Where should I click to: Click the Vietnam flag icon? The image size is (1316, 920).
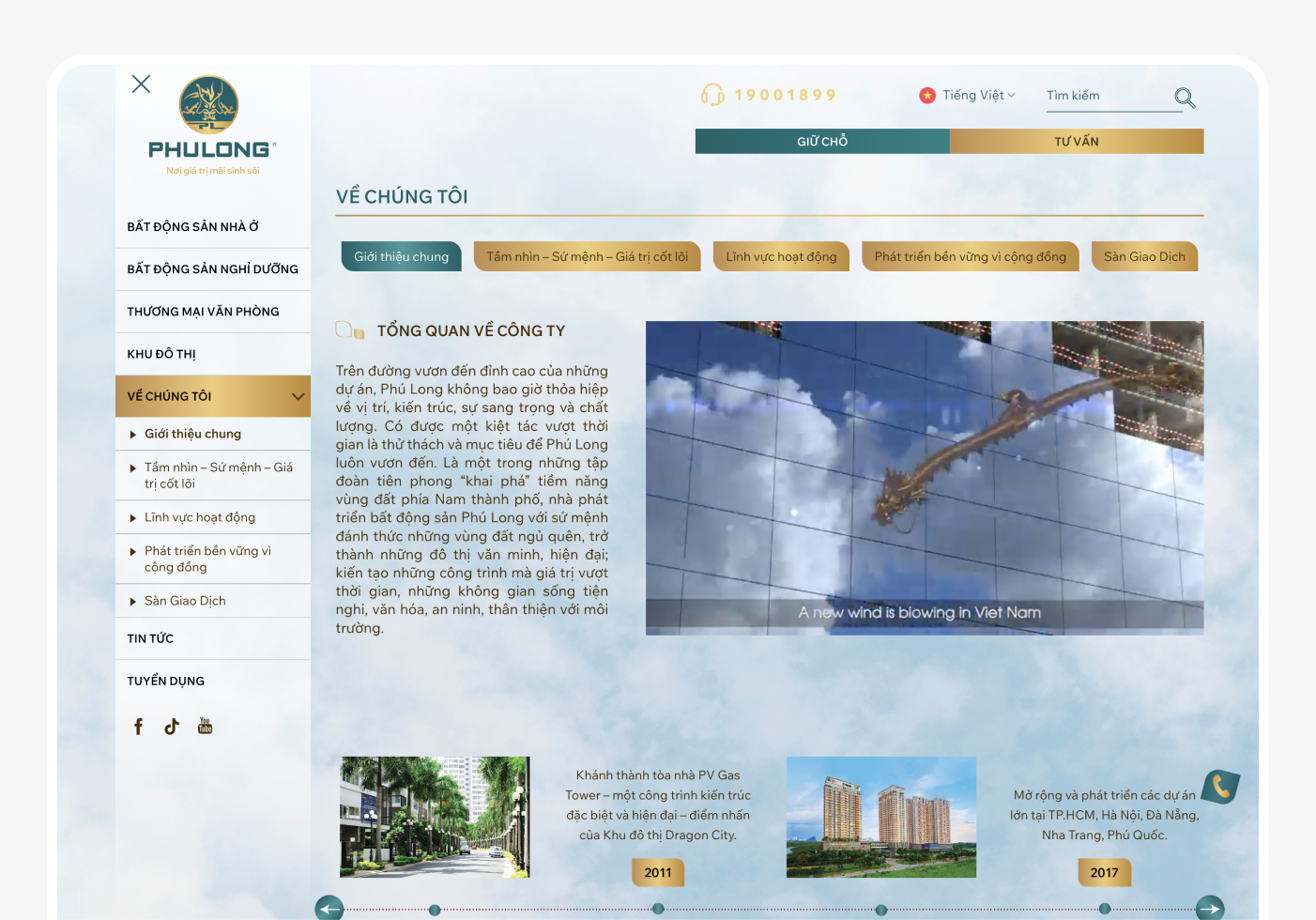(927, 94)
